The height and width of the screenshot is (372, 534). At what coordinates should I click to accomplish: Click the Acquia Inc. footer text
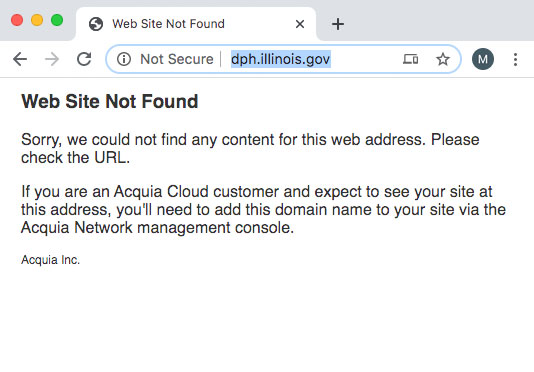click(50, 260)
